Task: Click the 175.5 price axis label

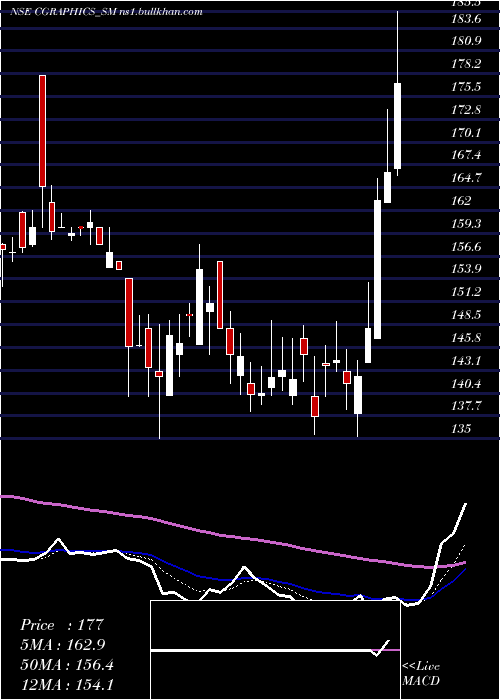Action: [466, 87]
